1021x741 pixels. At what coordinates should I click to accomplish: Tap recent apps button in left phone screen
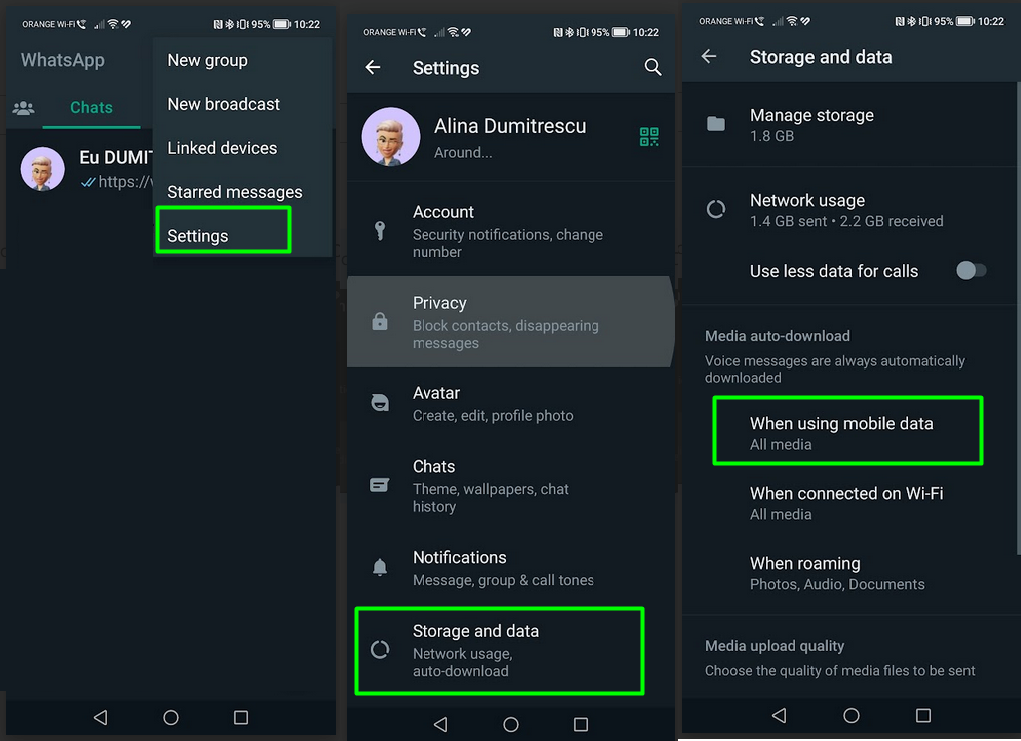(241, 718)
